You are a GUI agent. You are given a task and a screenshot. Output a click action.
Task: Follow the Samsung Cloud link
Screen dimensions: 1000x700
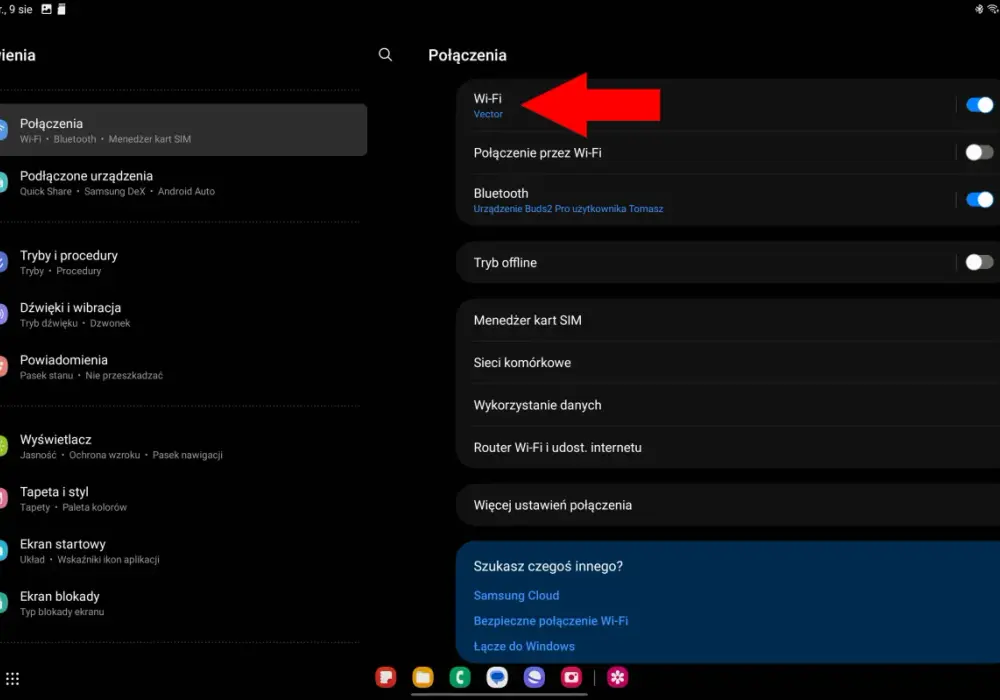coord(516,595)
